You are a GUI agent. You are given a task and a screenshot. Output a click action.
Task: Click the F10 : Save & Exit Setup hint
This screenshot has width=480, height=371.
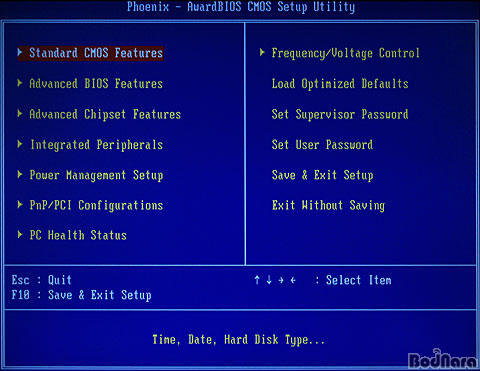click(81, 295)
